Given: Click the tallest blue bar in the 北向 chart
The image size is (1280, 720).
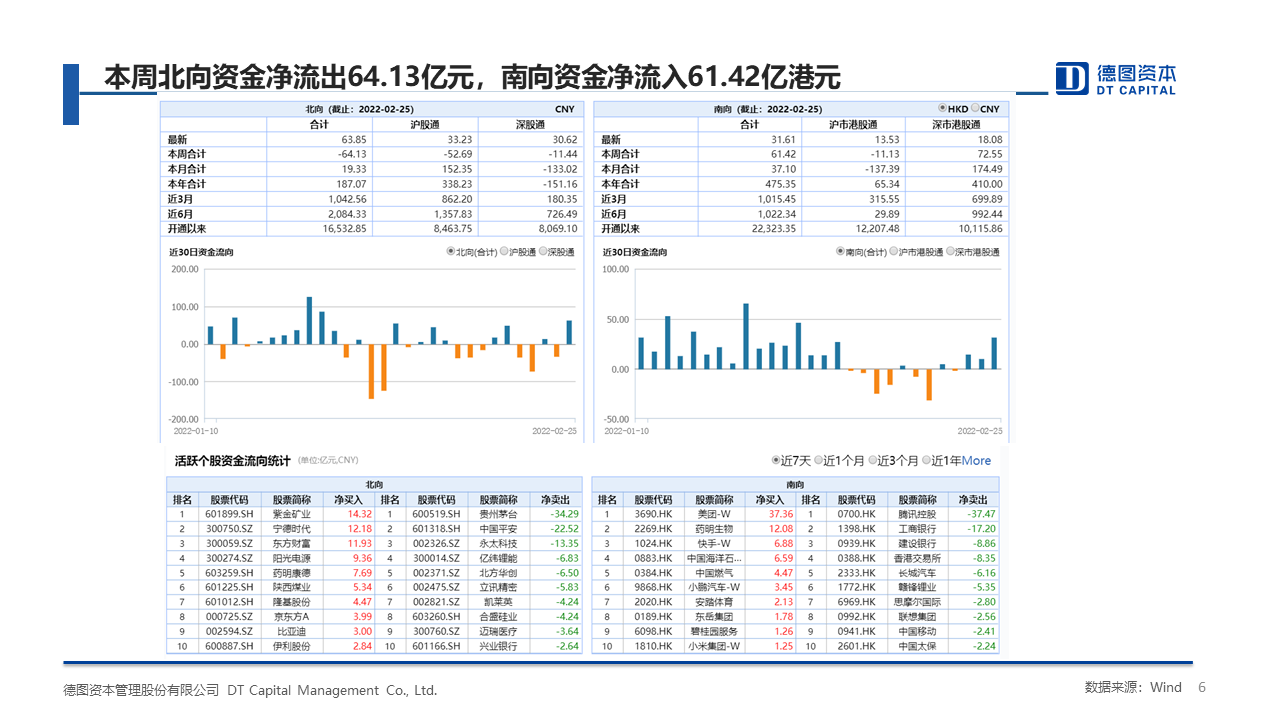Looking at the screenshot, I should pos(309,320).
